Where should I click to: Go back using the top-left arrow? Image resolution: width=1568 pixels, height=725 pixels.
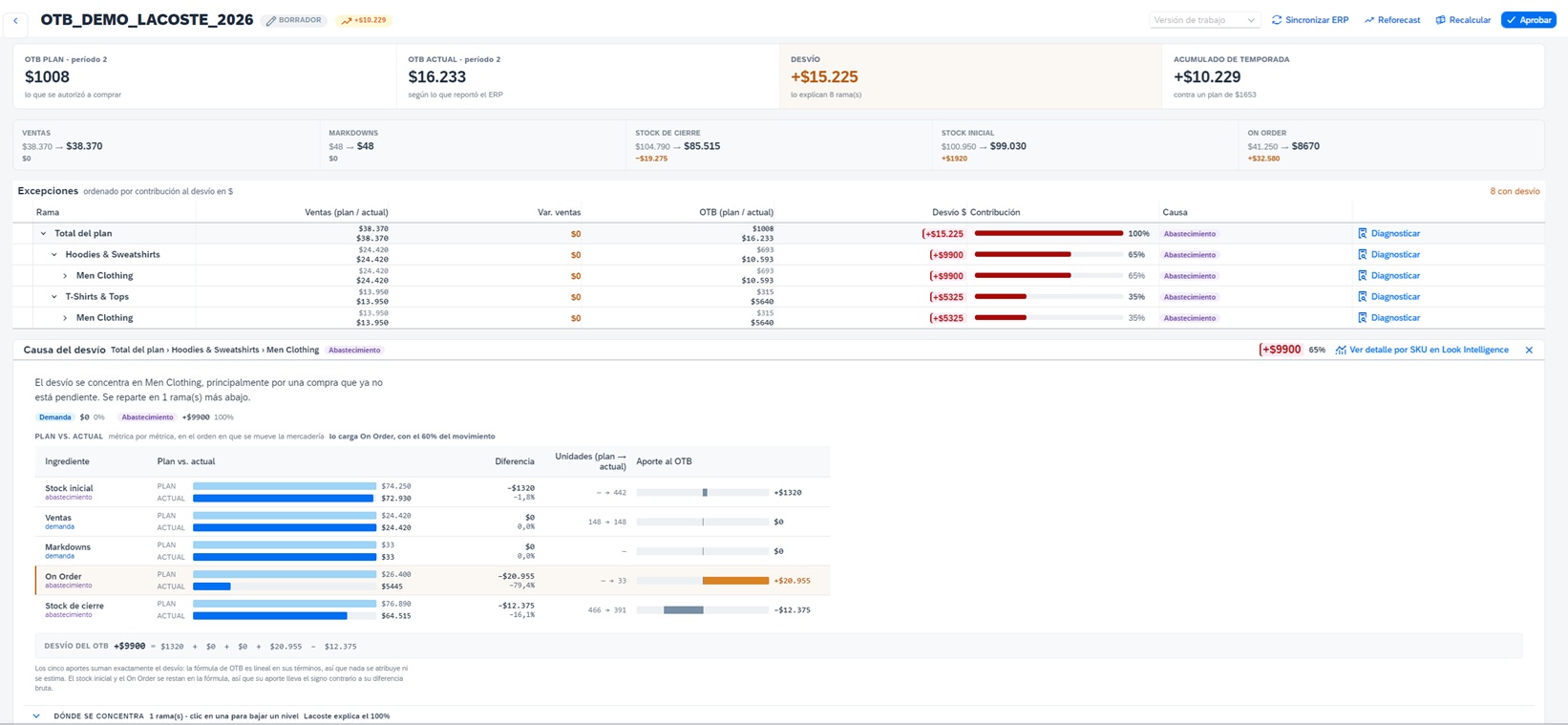tap(15, 20)
